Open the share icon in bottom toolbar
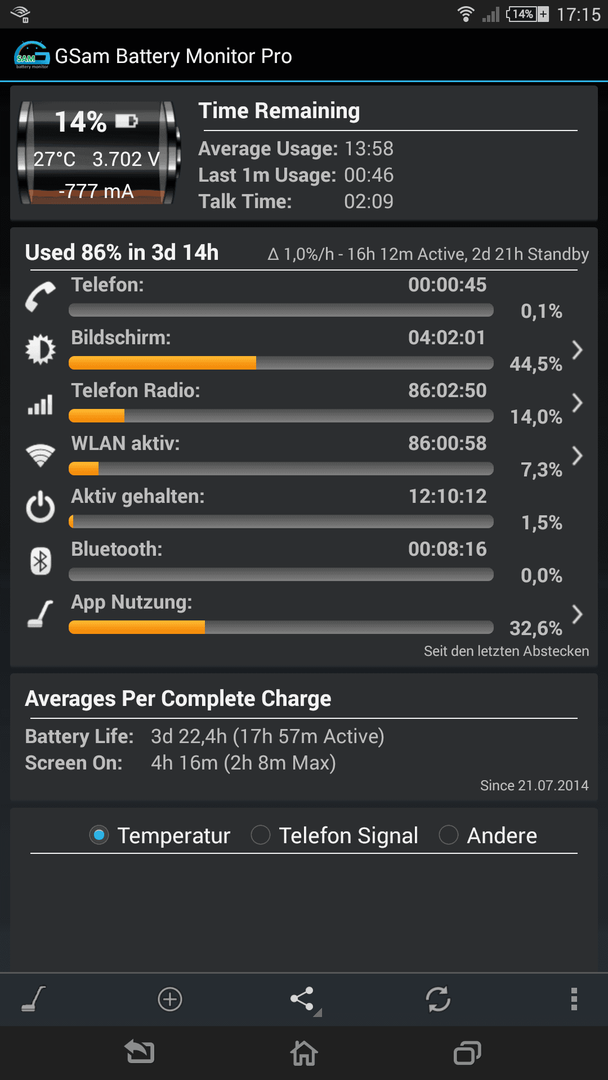608x1080 pixels. 304,999
